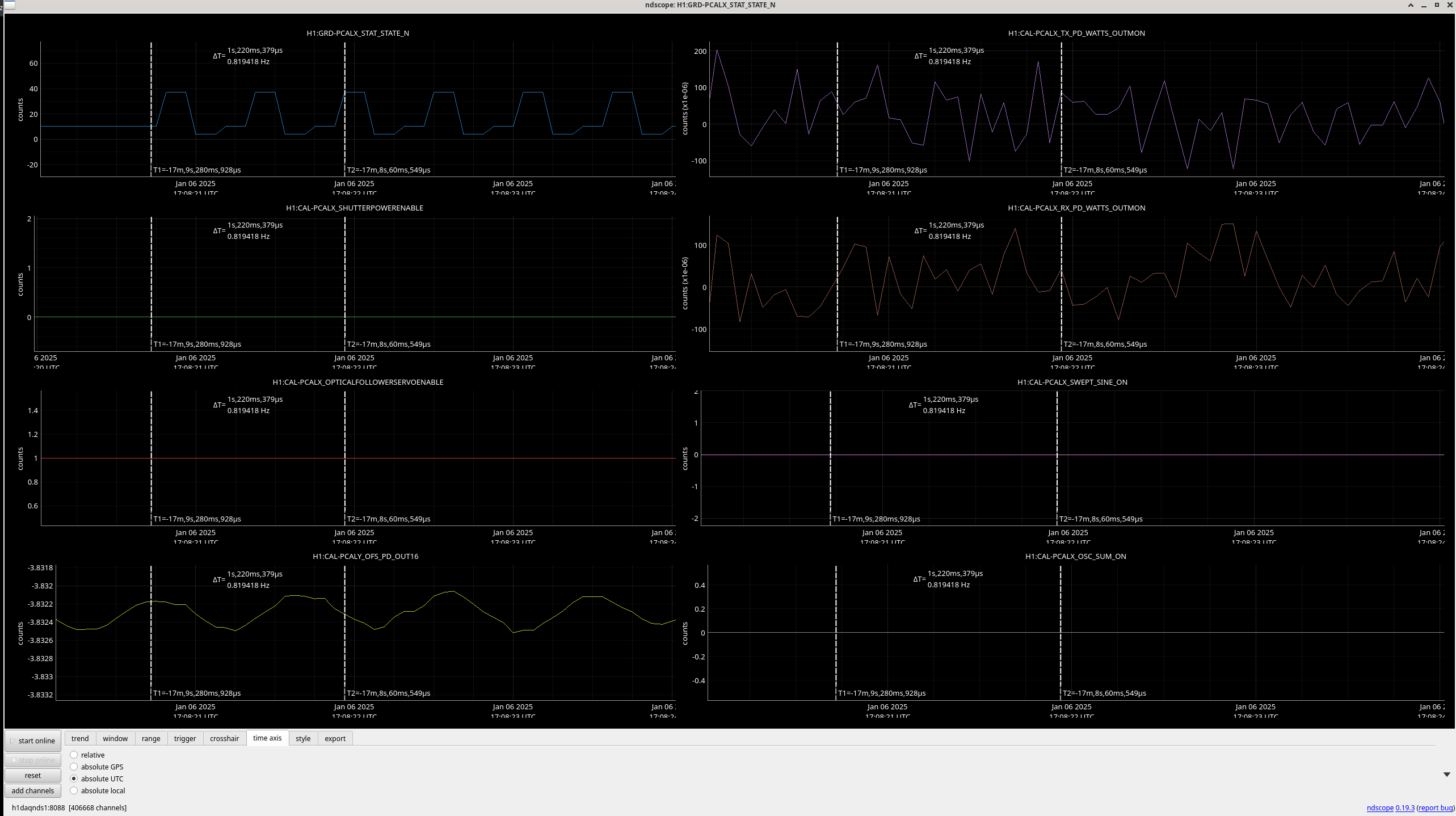This screenshot has height=816, width=1456.
Task: Click the T1 cursor in PCALY_OFS_PD_OUT16 plot
Action: click(151, 632)
